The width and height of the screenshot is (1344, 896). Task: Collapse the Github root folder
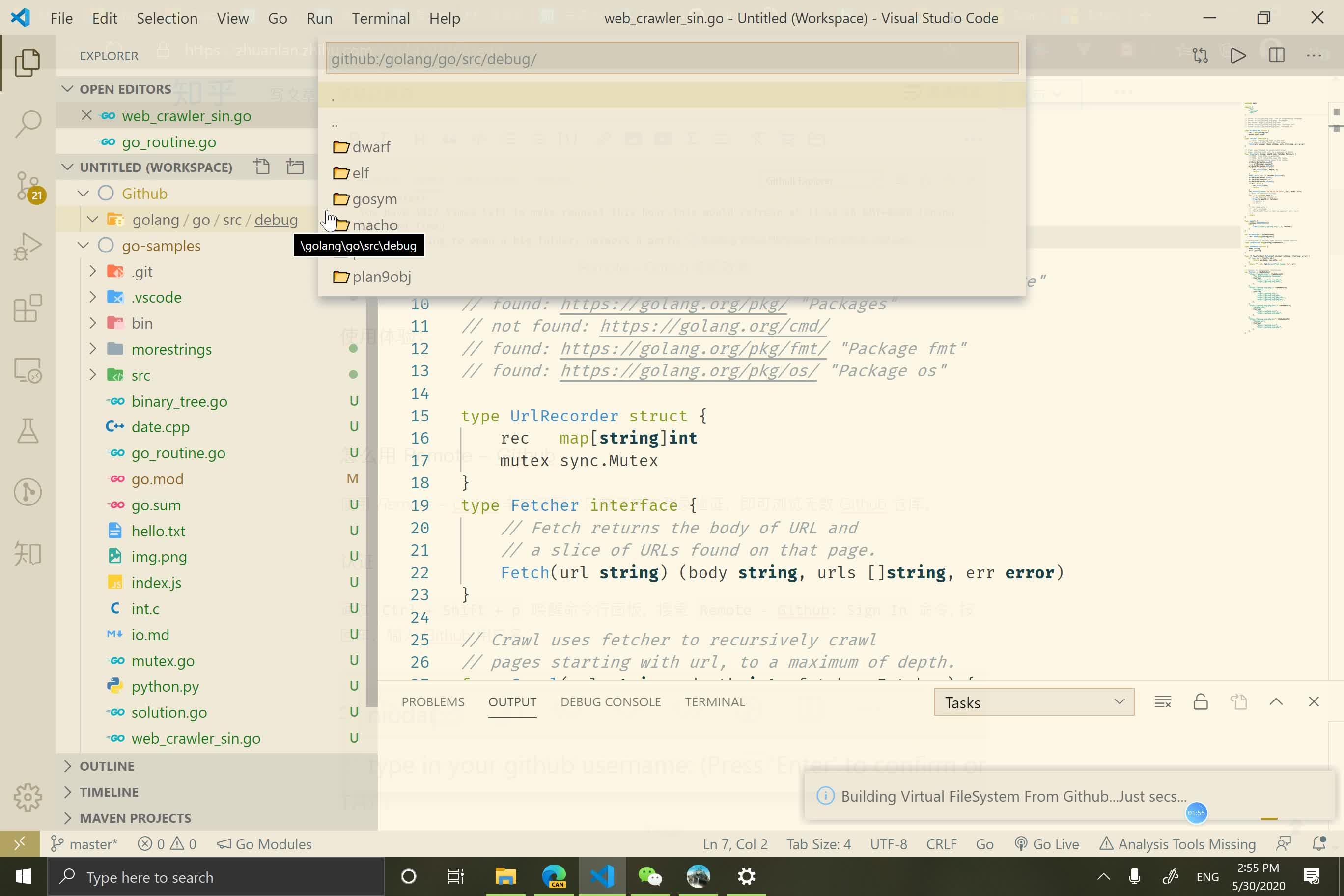84,193
